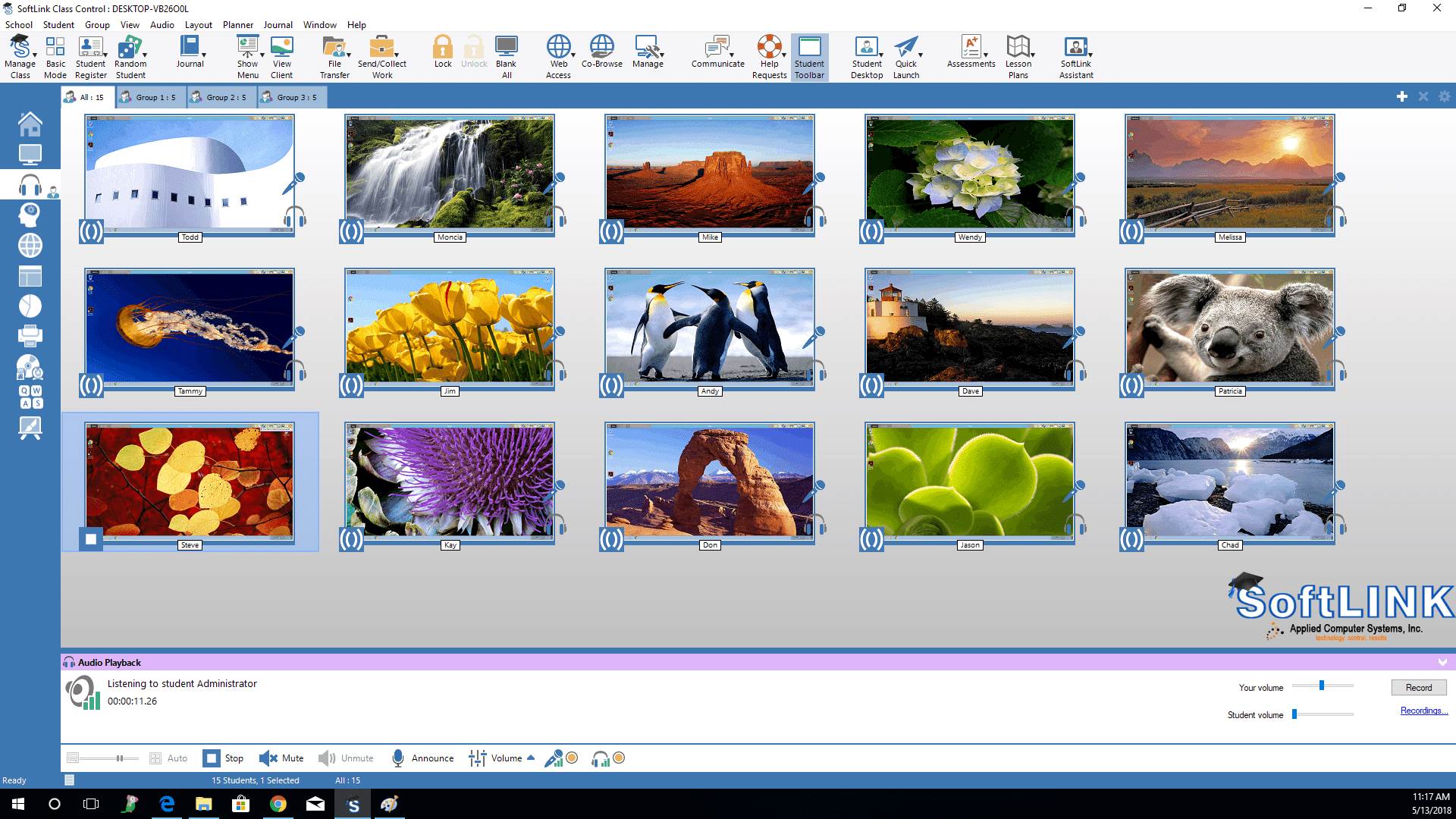
Task: Adjust thumbnail size slider
Action: coord(109,758)
